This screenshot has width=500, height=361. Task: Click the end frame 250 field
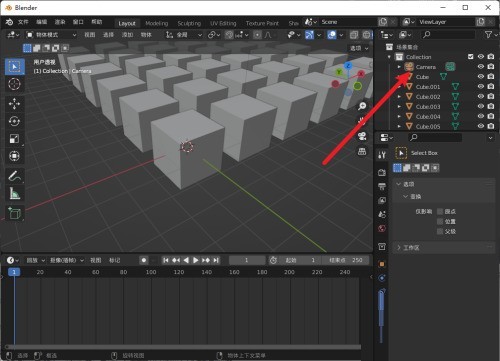tap(346, 260)
